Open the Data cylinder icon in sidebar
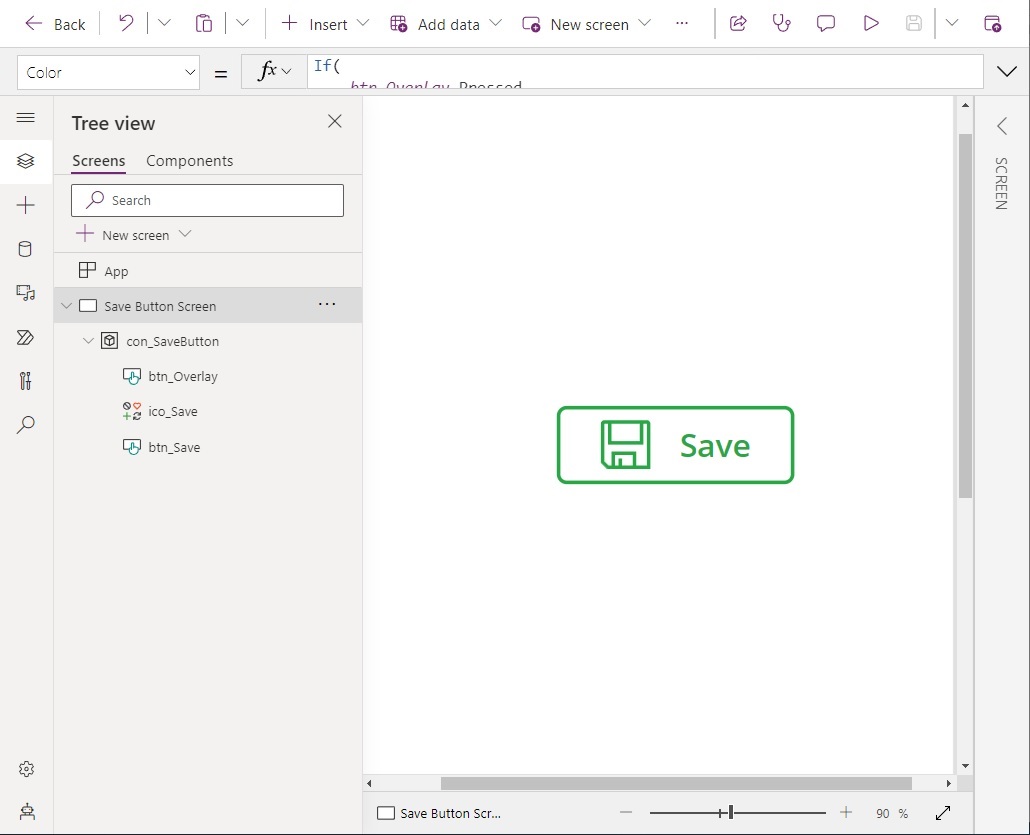The height and width of the screenshot is (835, 1030). (x=25, y=249)
